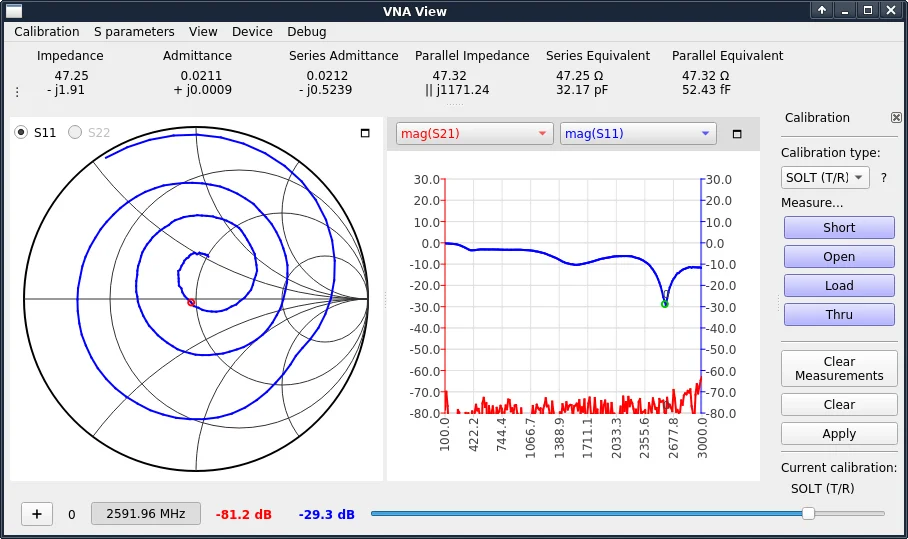Screen dimensions: 908x539
Task: Click the plus button to add marker
Action: [x=37, y=514]
